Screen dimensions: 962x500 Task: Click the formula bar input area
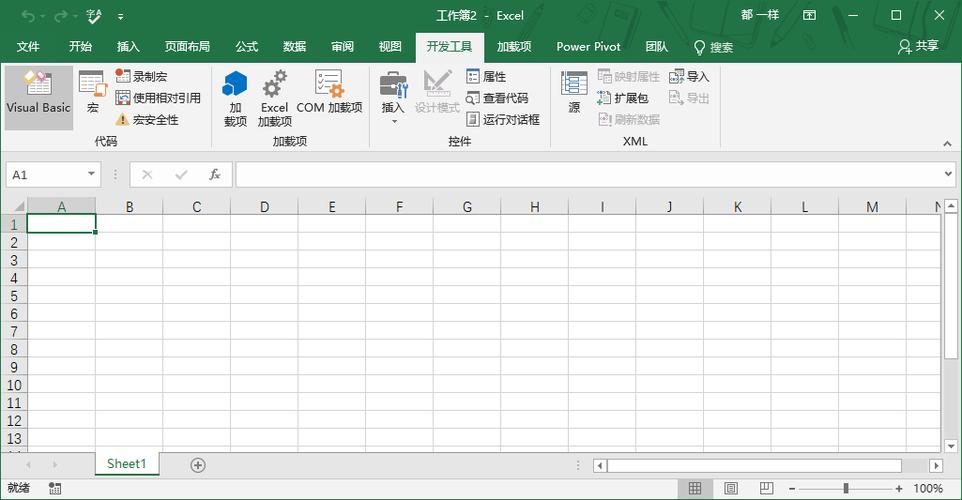tap(589, 175)
